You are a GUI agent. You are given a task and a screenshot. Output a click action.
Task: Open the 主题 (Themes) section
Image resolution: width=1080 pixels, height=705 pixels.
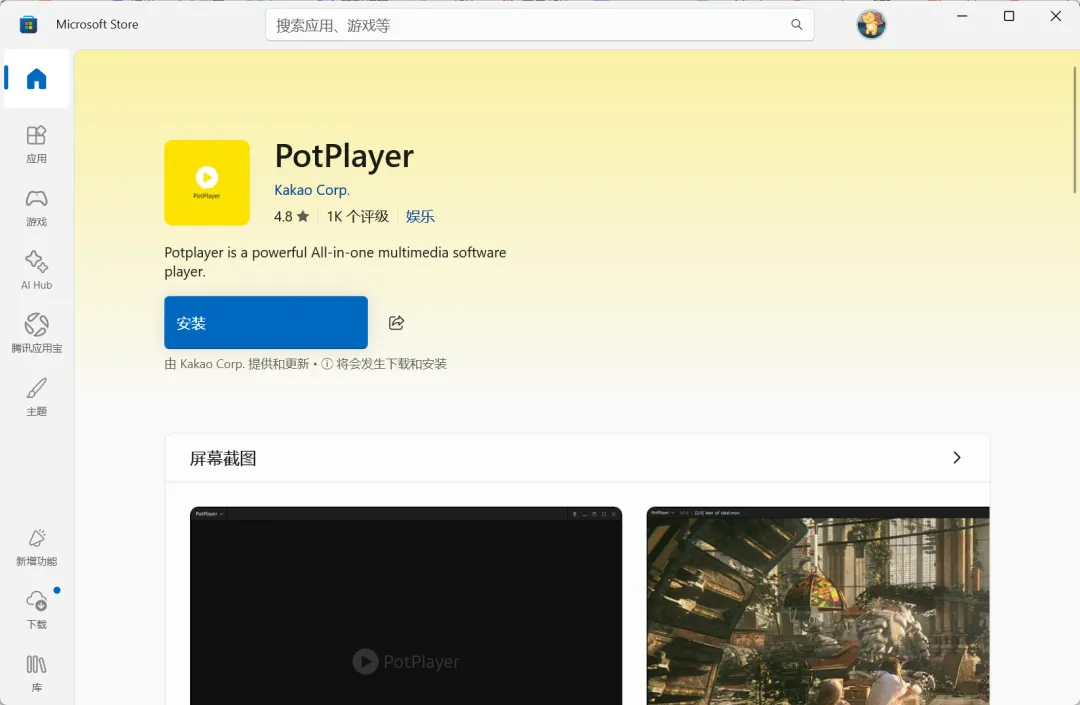coord(37,397)
